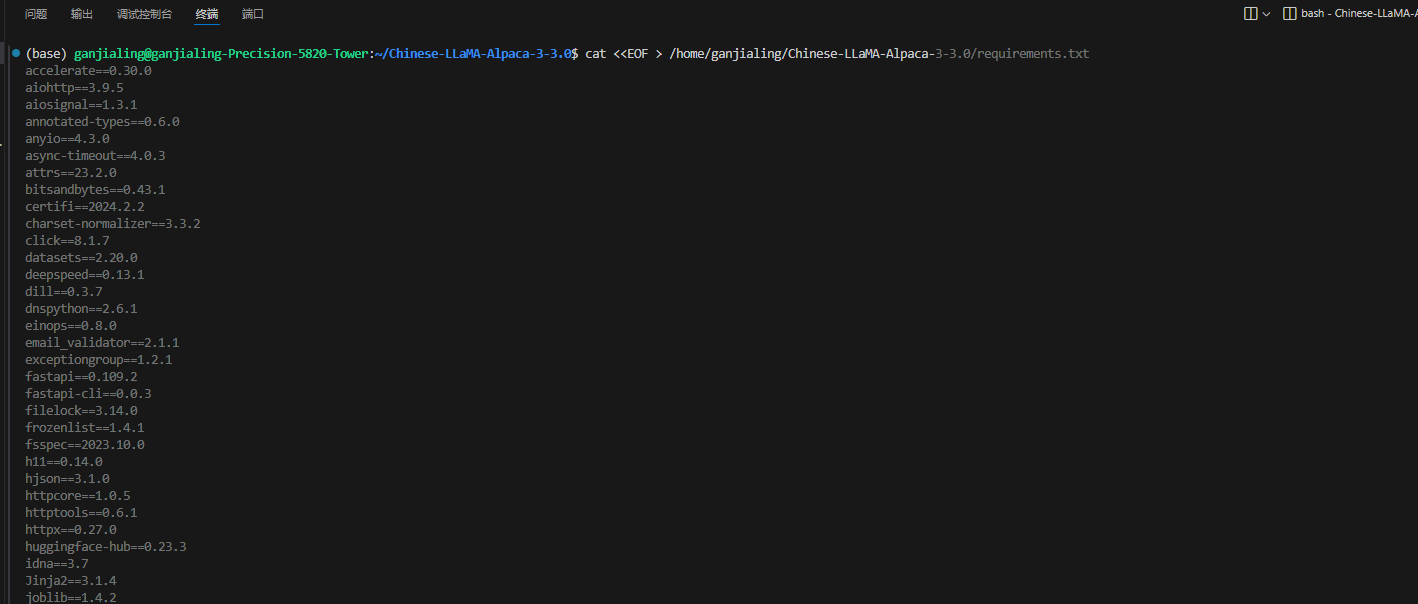Click the line aiohttp==3.9.5
Viewport: 1418px width, 604px height.
[x=74, y=88]
